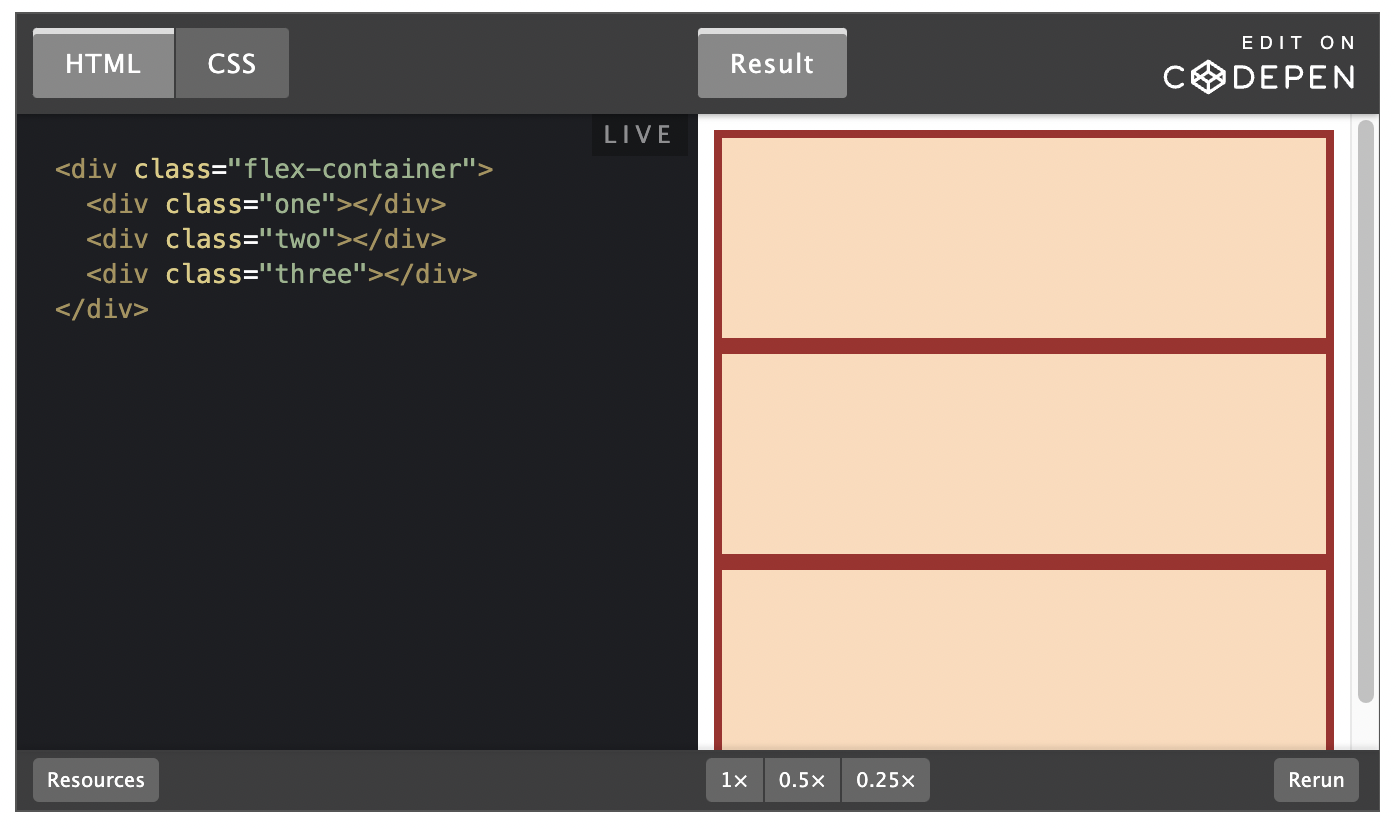Set preview zoom to 0.25×

click(x=885, y=780)
